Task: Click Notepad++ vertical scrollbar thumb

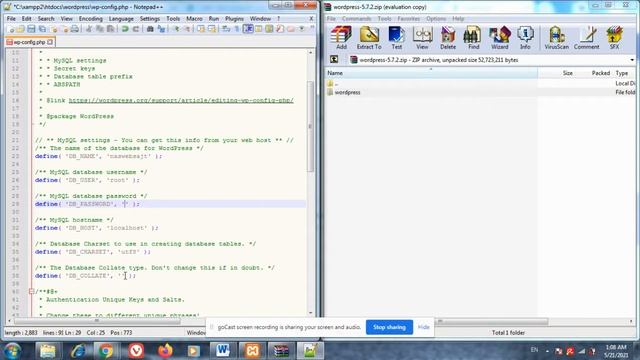Action: (310, 127)
